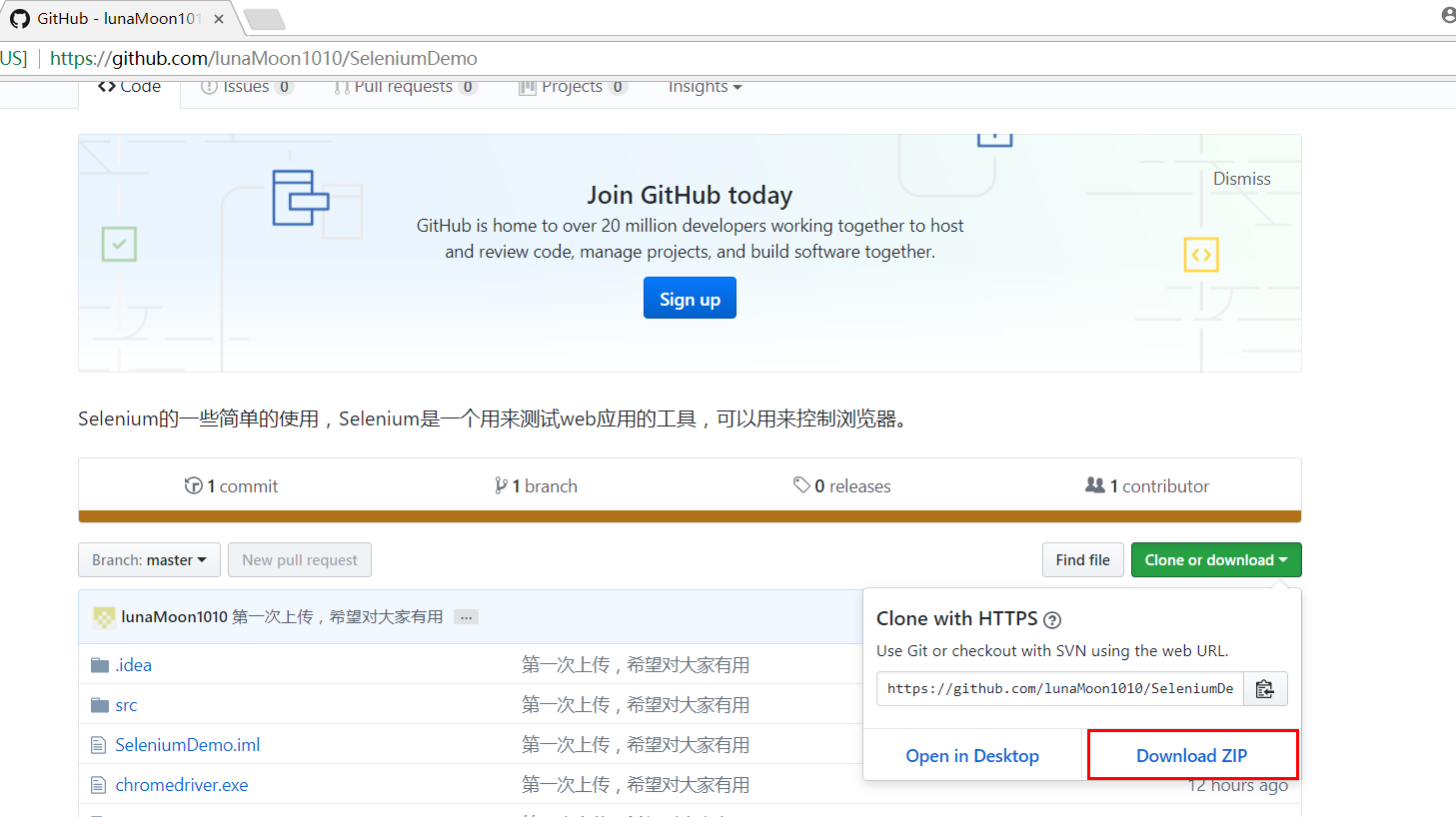The image size is (1456, 817).
Task: Open the Branch: master dropdown
Action: coord(149,560)
